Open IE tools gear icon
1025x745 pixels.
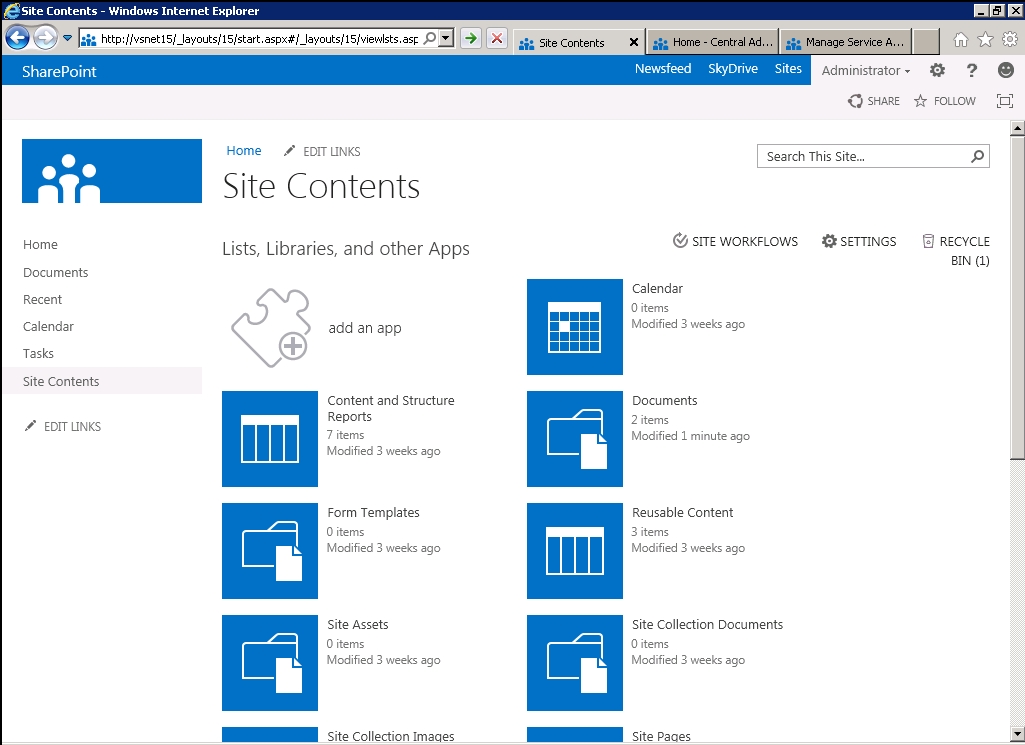(x=1010, y=40)
